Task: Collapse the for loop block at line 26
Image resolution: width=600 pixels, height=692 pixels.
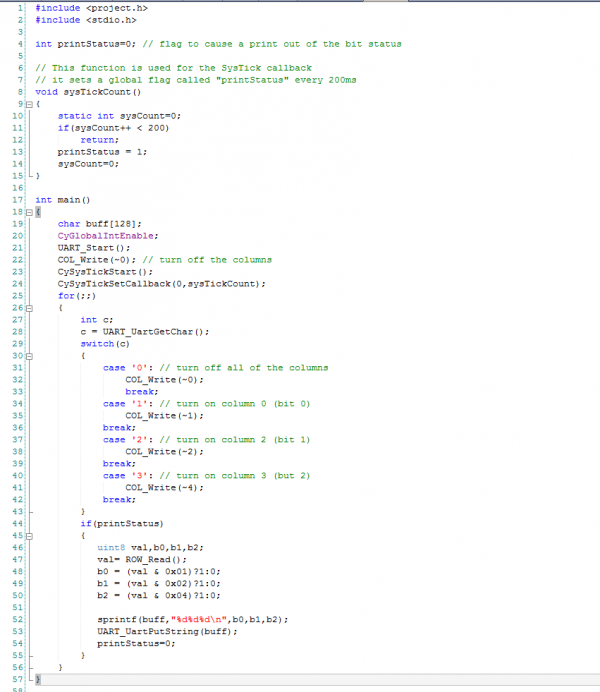Action: pyautogui.click(x=28, y=308)
